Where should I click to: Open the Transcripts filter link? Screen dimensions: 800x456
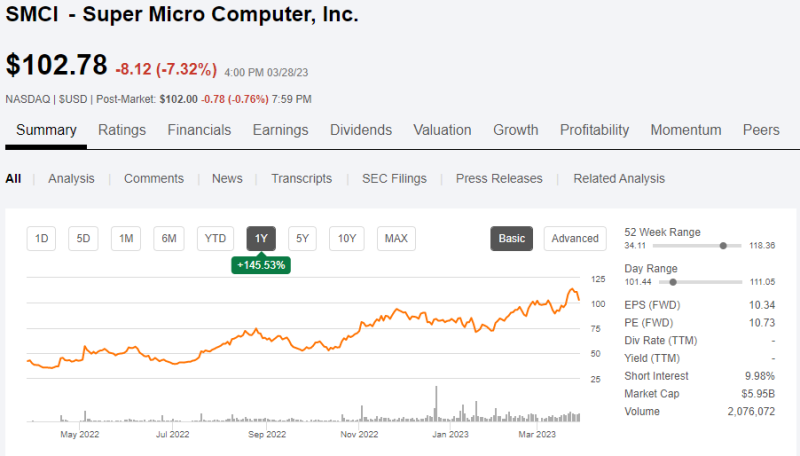pos(301,179)
